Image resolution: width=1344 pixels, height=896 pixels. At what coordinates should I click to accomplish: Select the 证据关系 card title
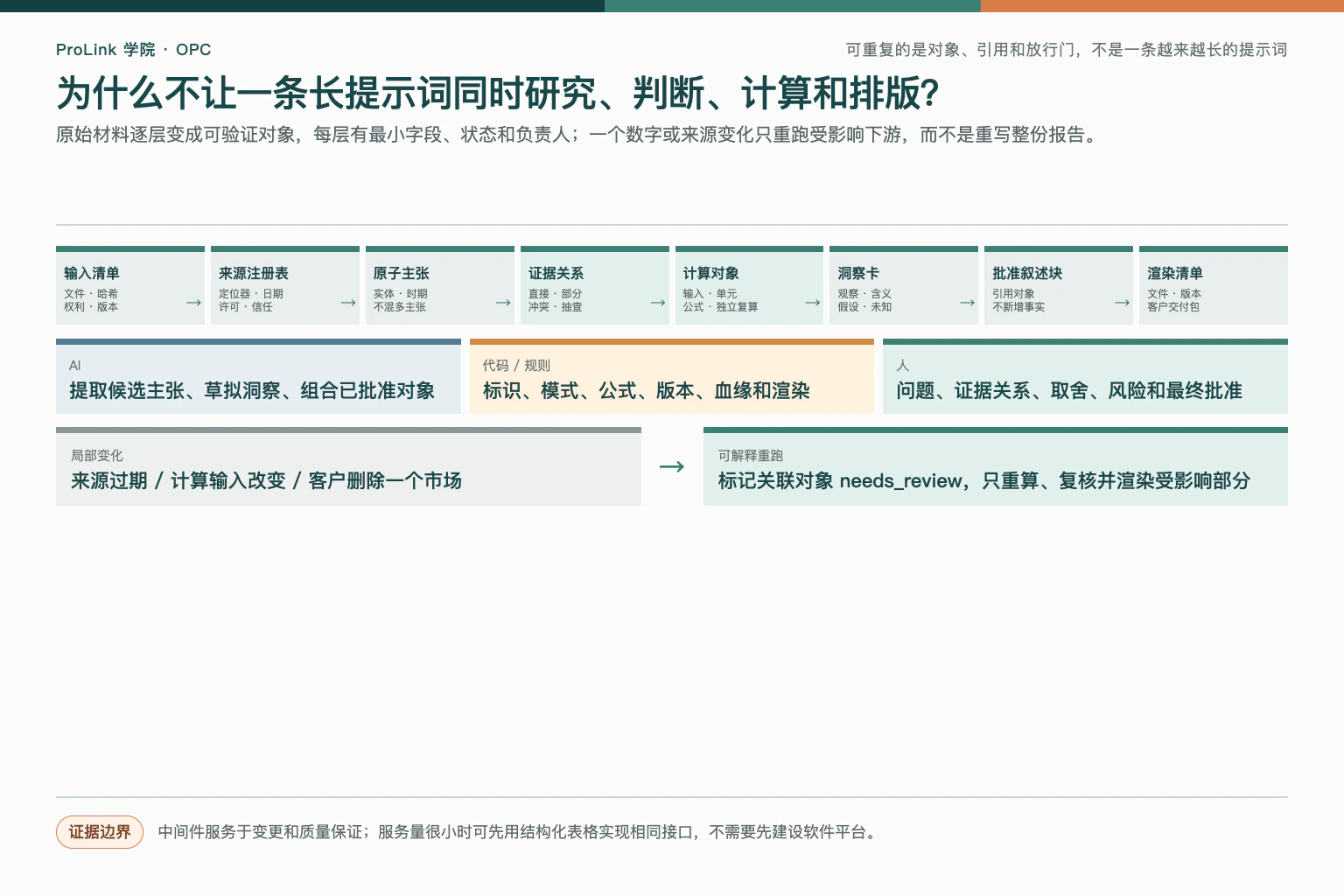point(556,274)
